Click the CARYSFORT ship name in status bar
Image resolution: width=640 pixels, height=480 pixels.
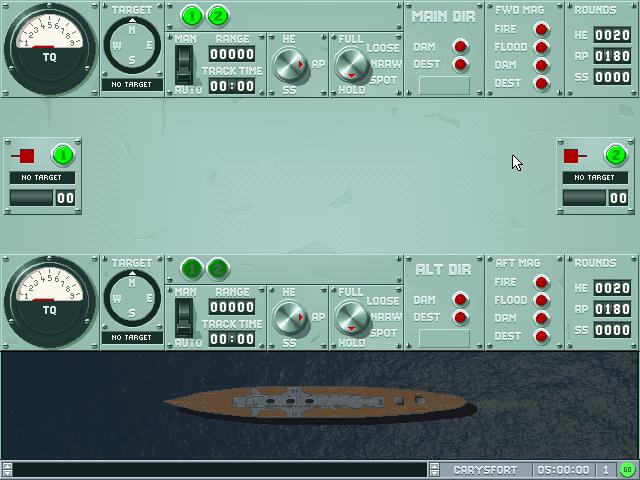coord(484,470)
